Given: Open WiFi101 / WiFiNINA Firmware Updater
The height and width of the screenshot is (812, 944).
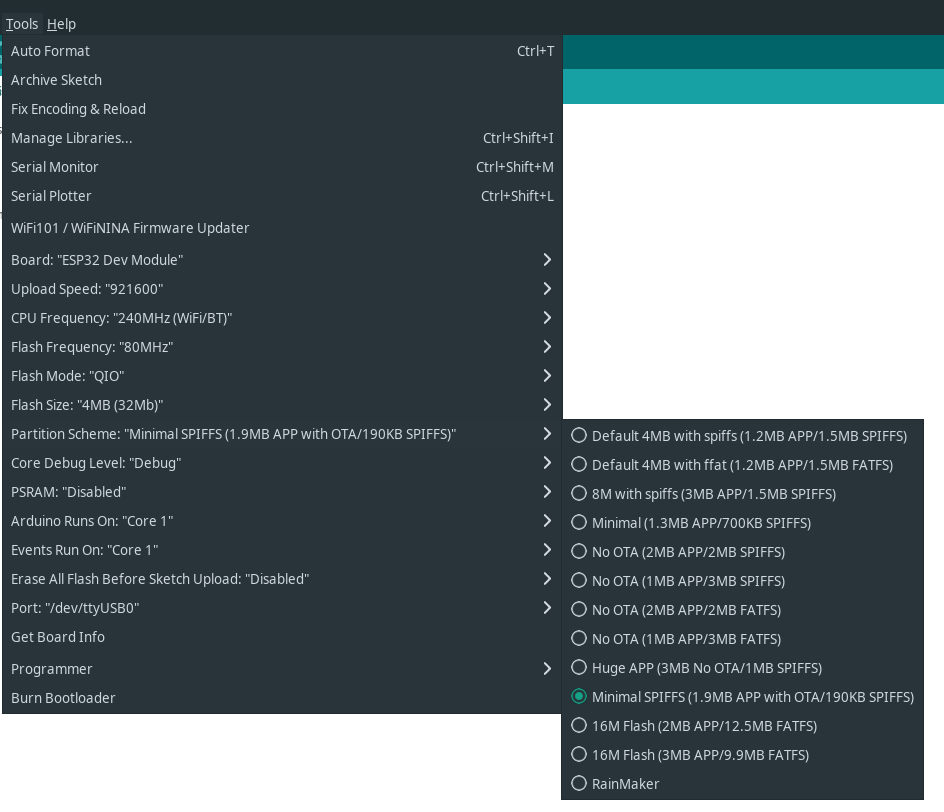Looking at the screenshot, I should click(282, 228).
